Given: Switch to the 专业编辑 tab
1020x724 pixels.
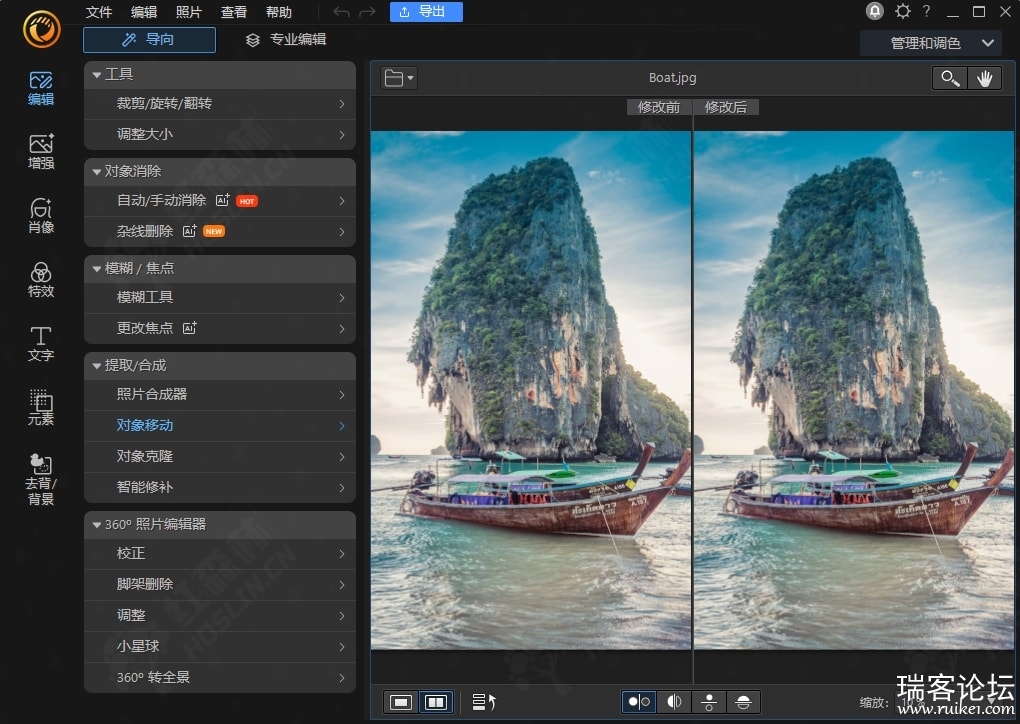Looking at the screenshot, I should (x=286, y=40).
